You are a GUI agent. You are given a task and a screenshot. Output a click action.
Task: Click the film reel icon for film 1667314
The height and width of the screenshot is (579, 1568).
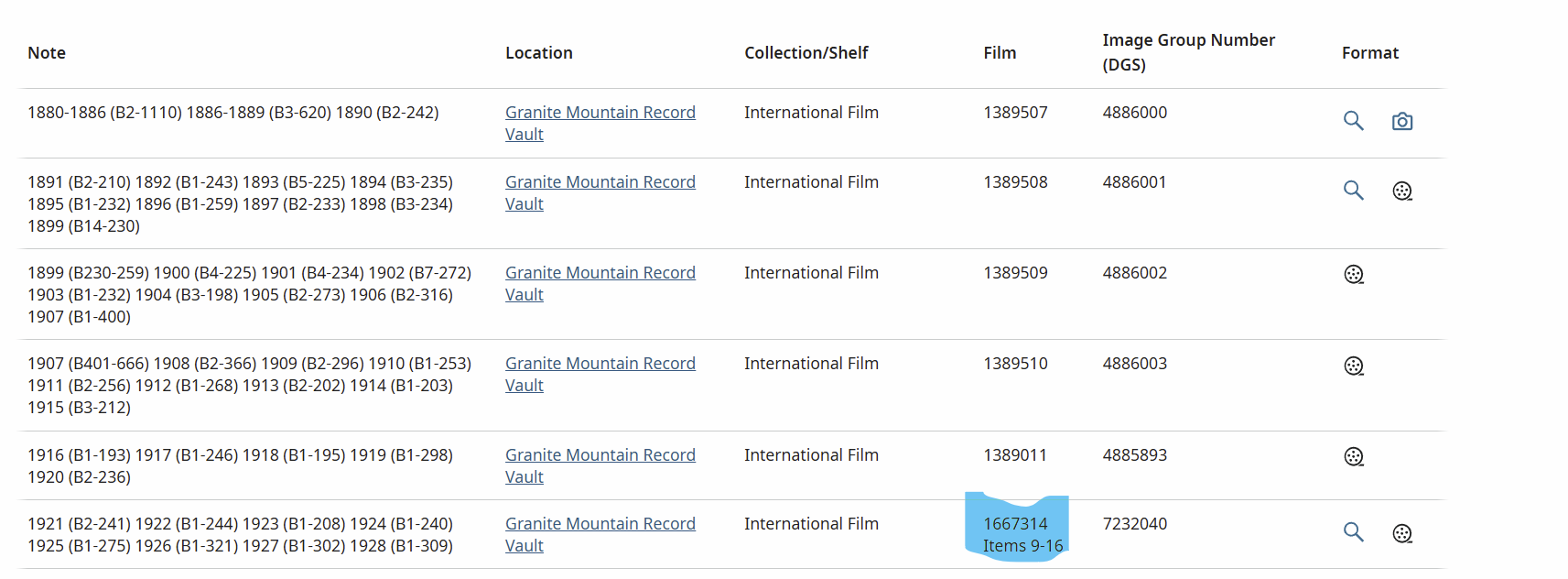[1401, 533]
